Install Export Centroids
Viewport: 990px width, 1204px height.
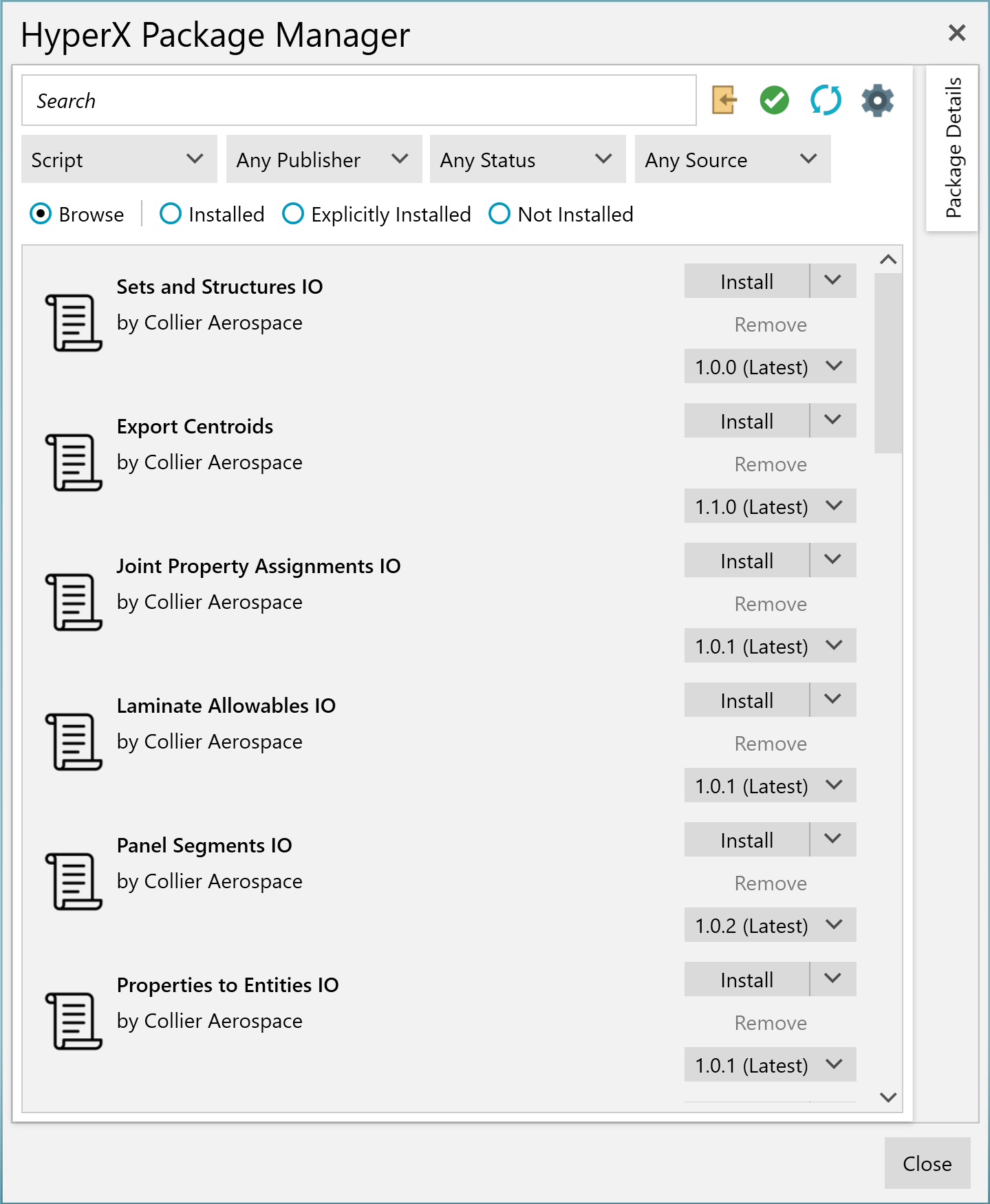(x=747, y=420)
